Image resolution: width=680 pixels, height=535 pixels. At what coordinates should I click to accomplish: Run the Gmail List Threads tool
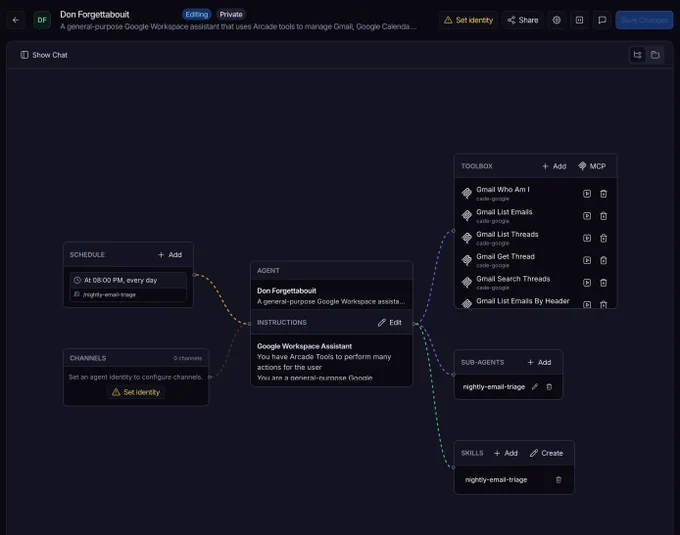(587, 238)
